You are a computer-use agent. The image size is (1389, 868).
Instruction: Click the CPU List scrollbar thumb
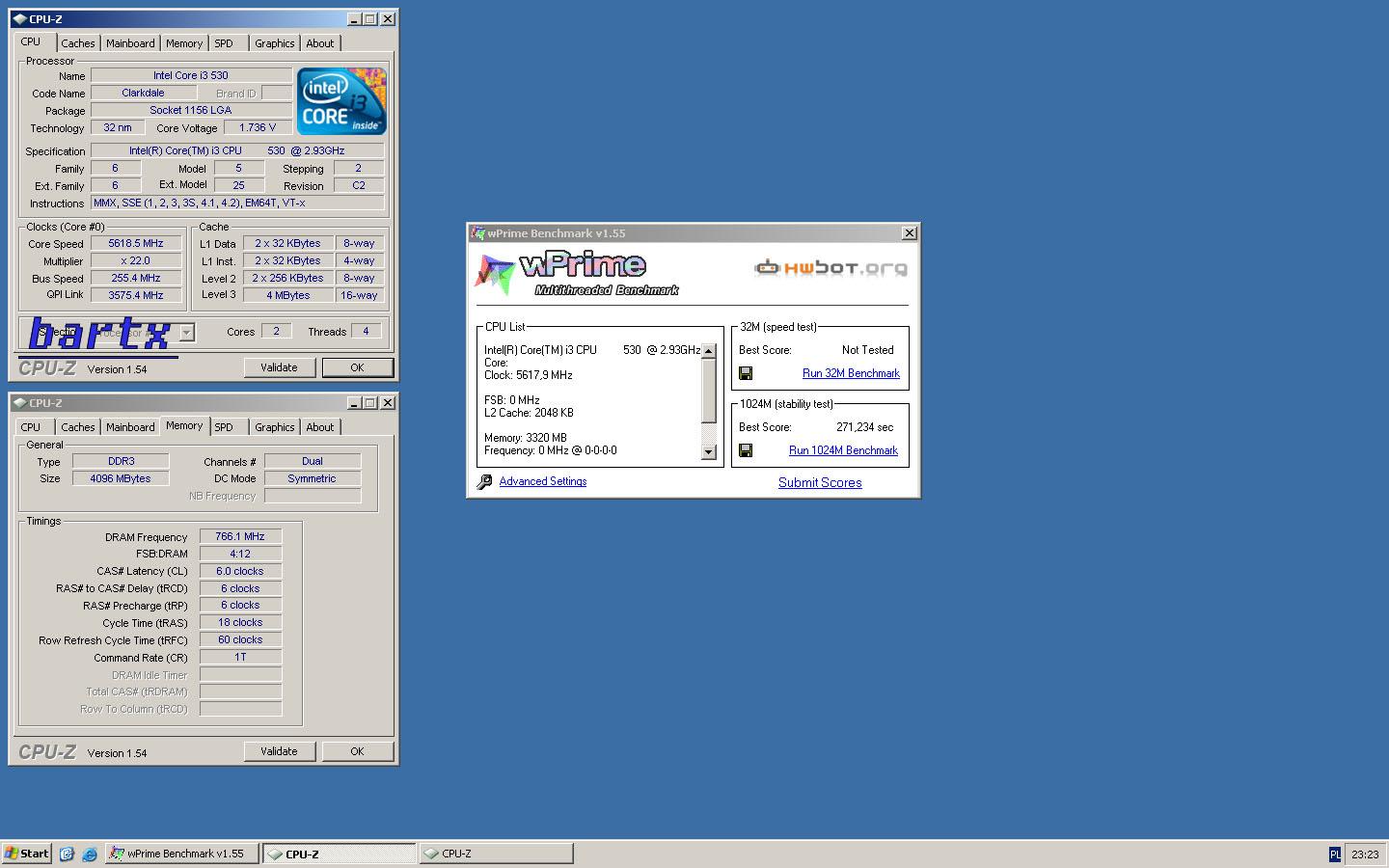coord(708,391)
